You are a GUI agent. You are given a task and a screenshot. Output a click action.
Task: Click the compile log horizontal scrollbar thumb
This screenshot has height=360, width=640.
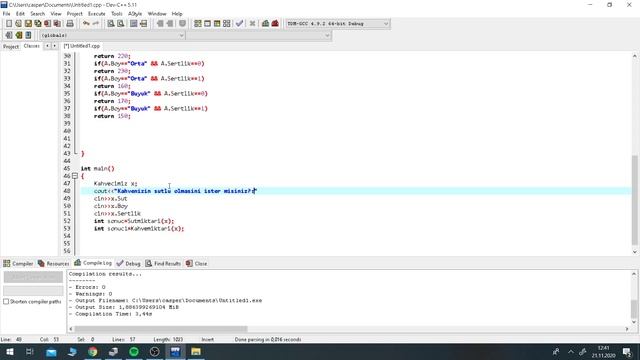click(161, 329)
